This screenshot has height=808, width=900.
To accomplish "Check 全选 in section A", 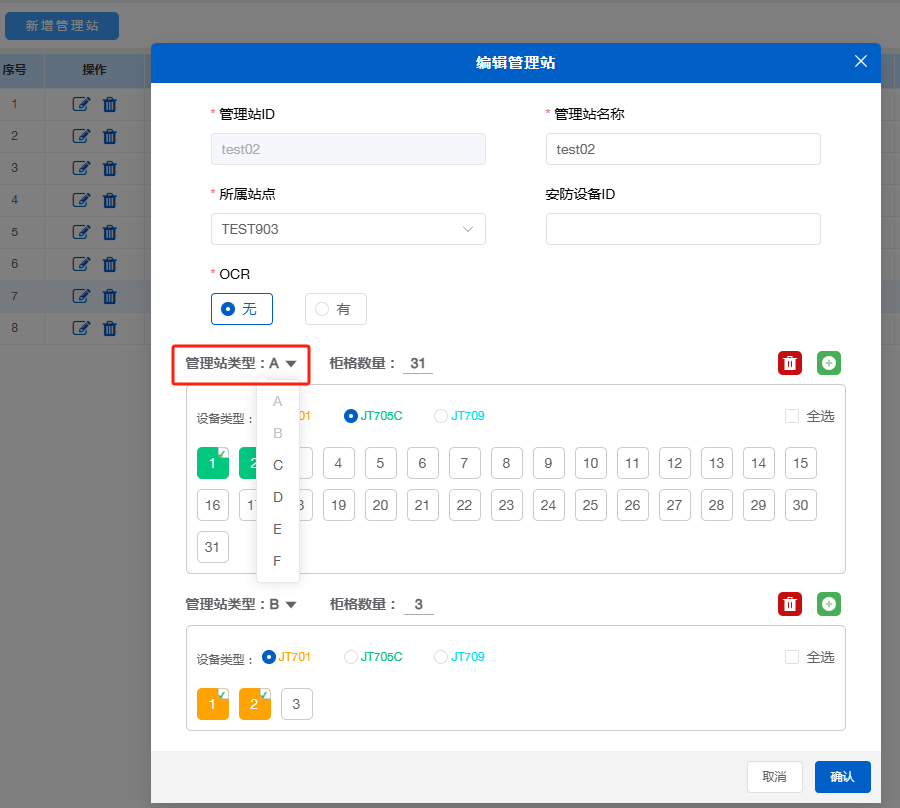I will tap(792, 416).
